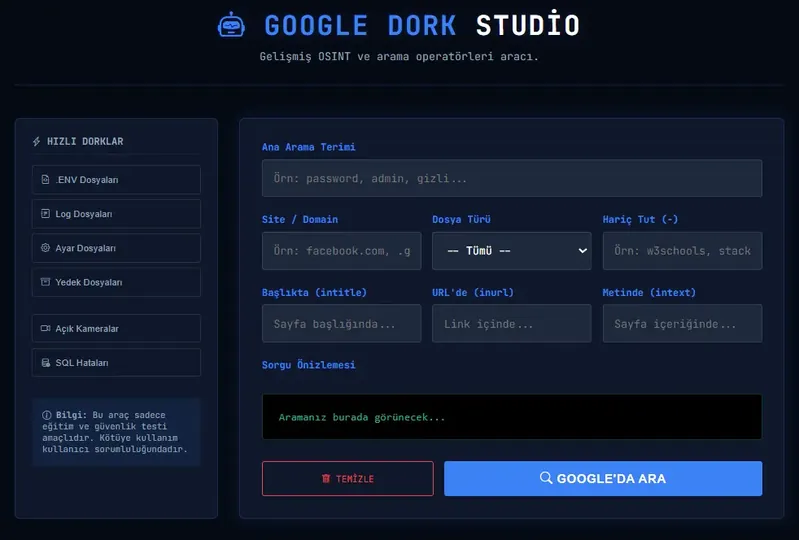The width and height of the screenshot is (799, 540).
Task: Click the robot logo icon in header
Action: 231,25
